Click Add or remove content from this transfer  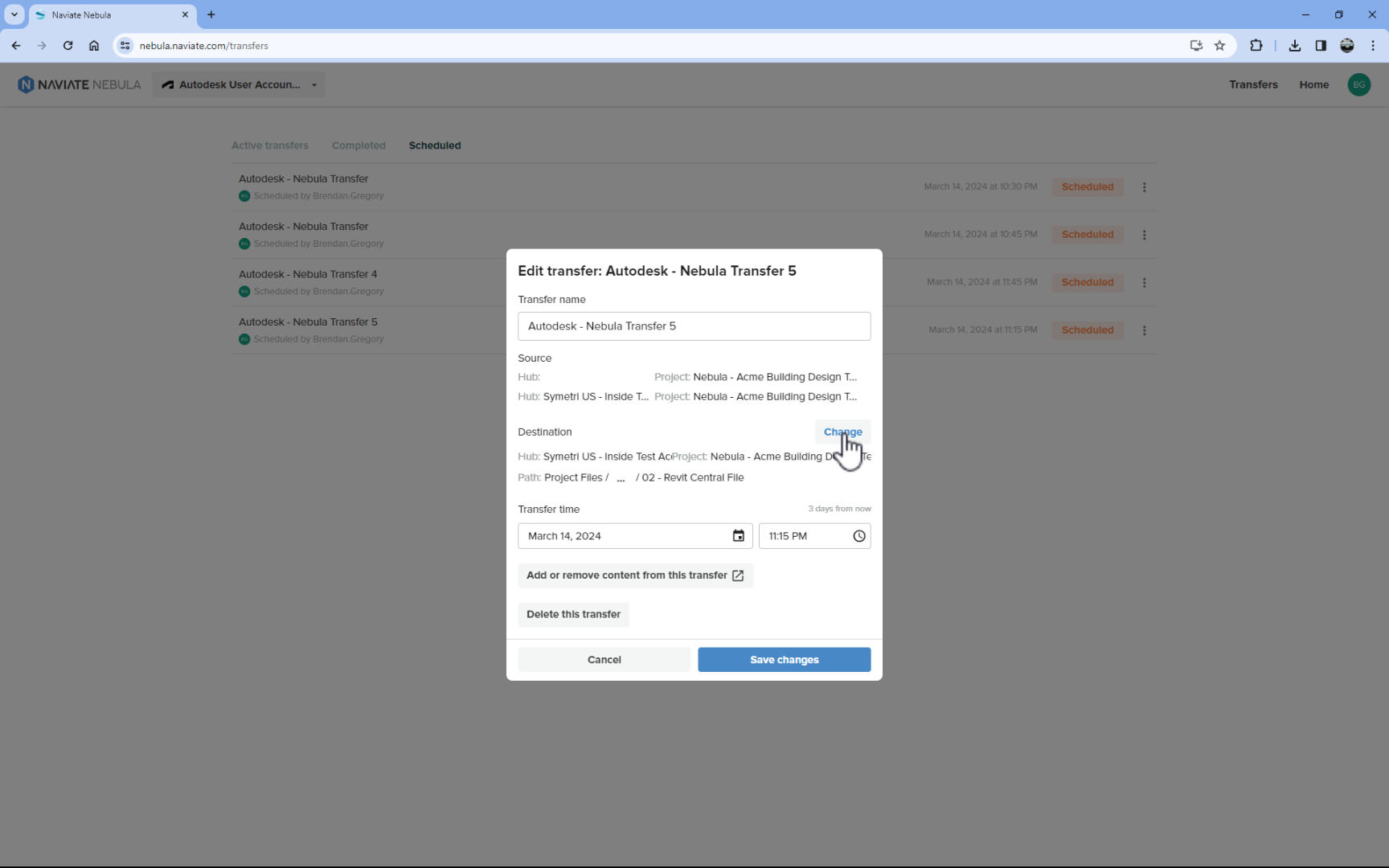[x=635, y=575]
